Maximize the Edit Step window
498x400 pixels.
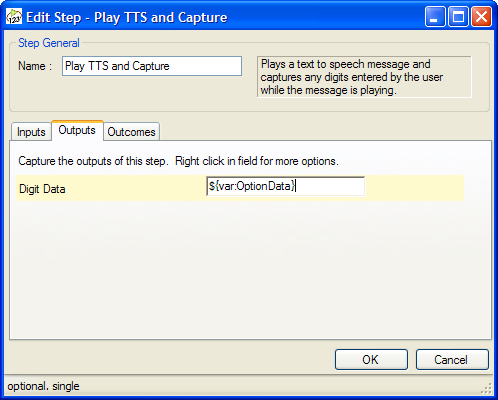pos(458,17)
